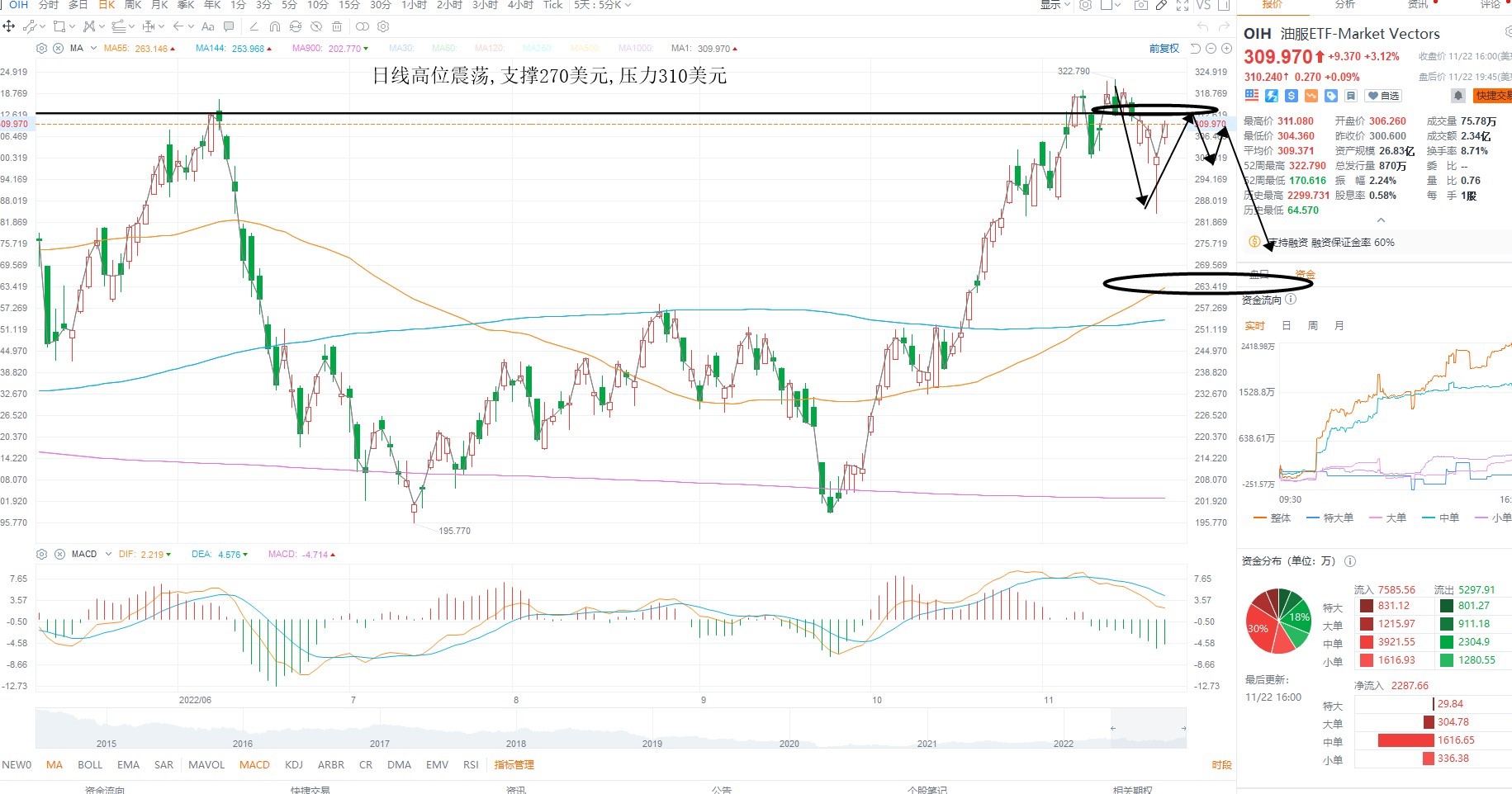This screenshot has width=1512, height=794.
Task: Toggle 自选 watchlist heart button
Action: 1383,96
